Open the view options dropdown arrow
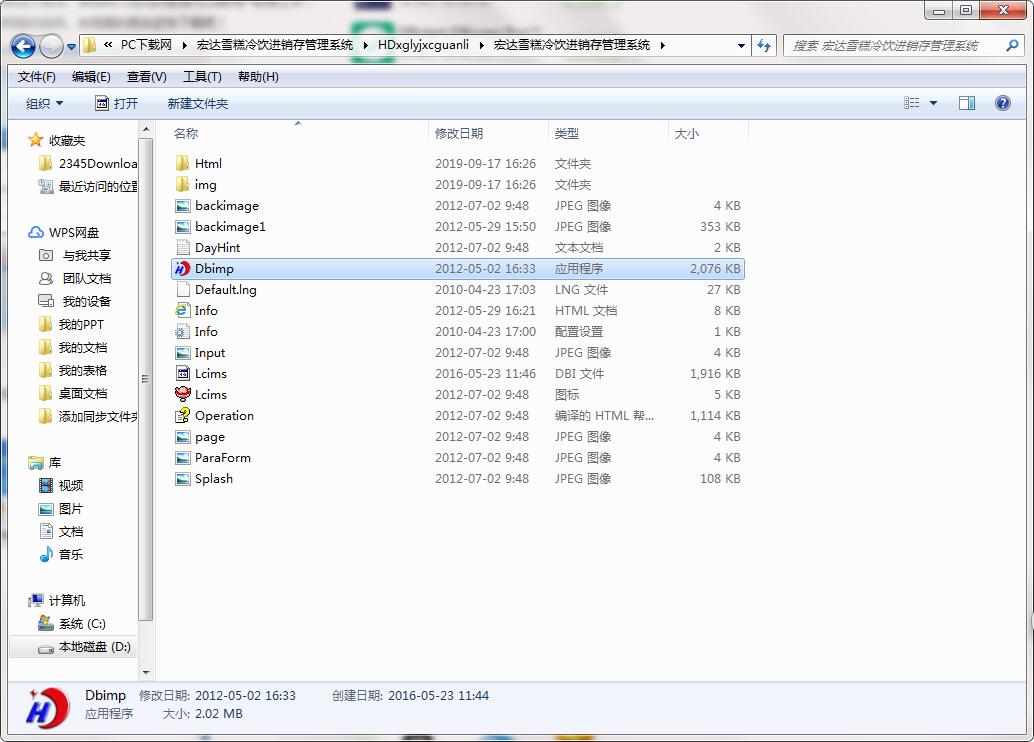The image size is (1034, 742). tap(933, 103)
